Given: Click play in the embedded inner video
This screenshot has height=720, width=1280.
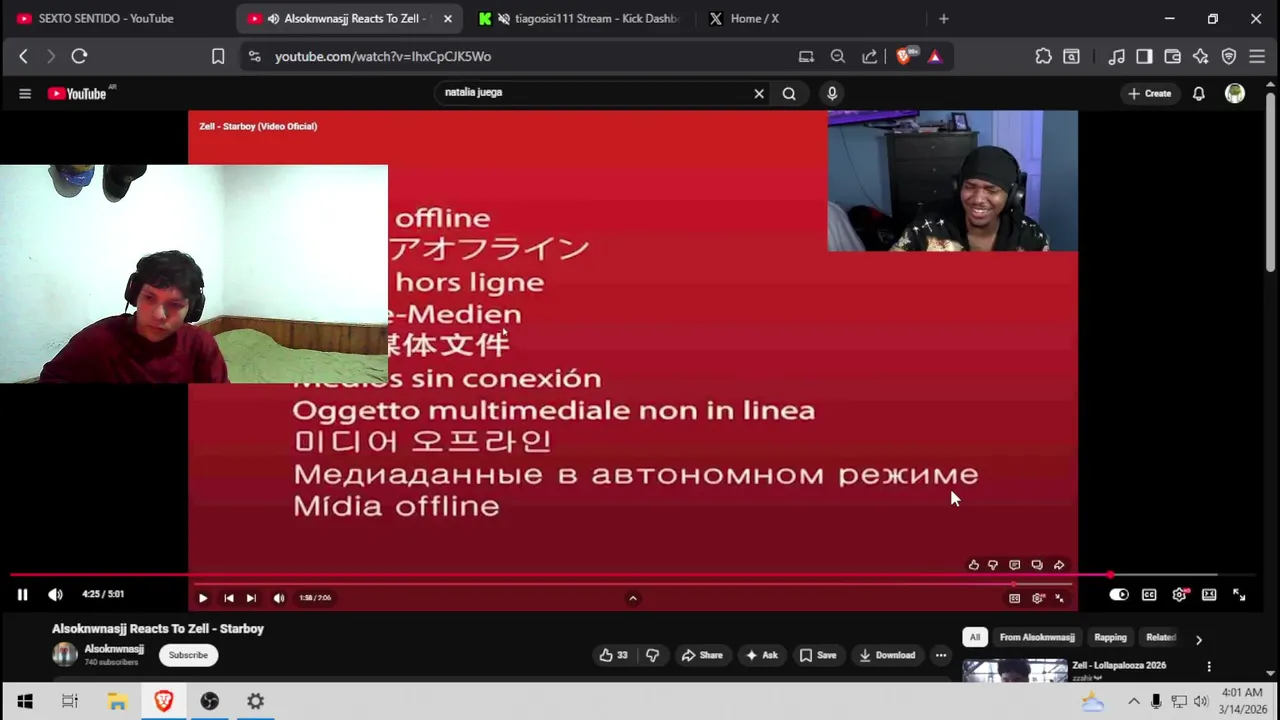Looking at the screenshot, I should (x=203, y=598).
